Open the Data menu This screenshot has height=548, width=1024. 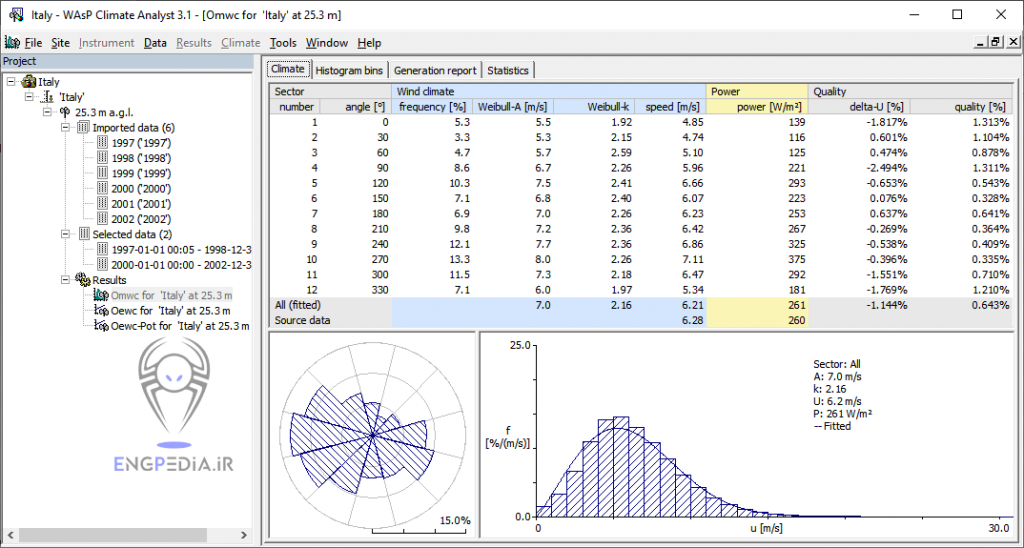pos(155,43)
